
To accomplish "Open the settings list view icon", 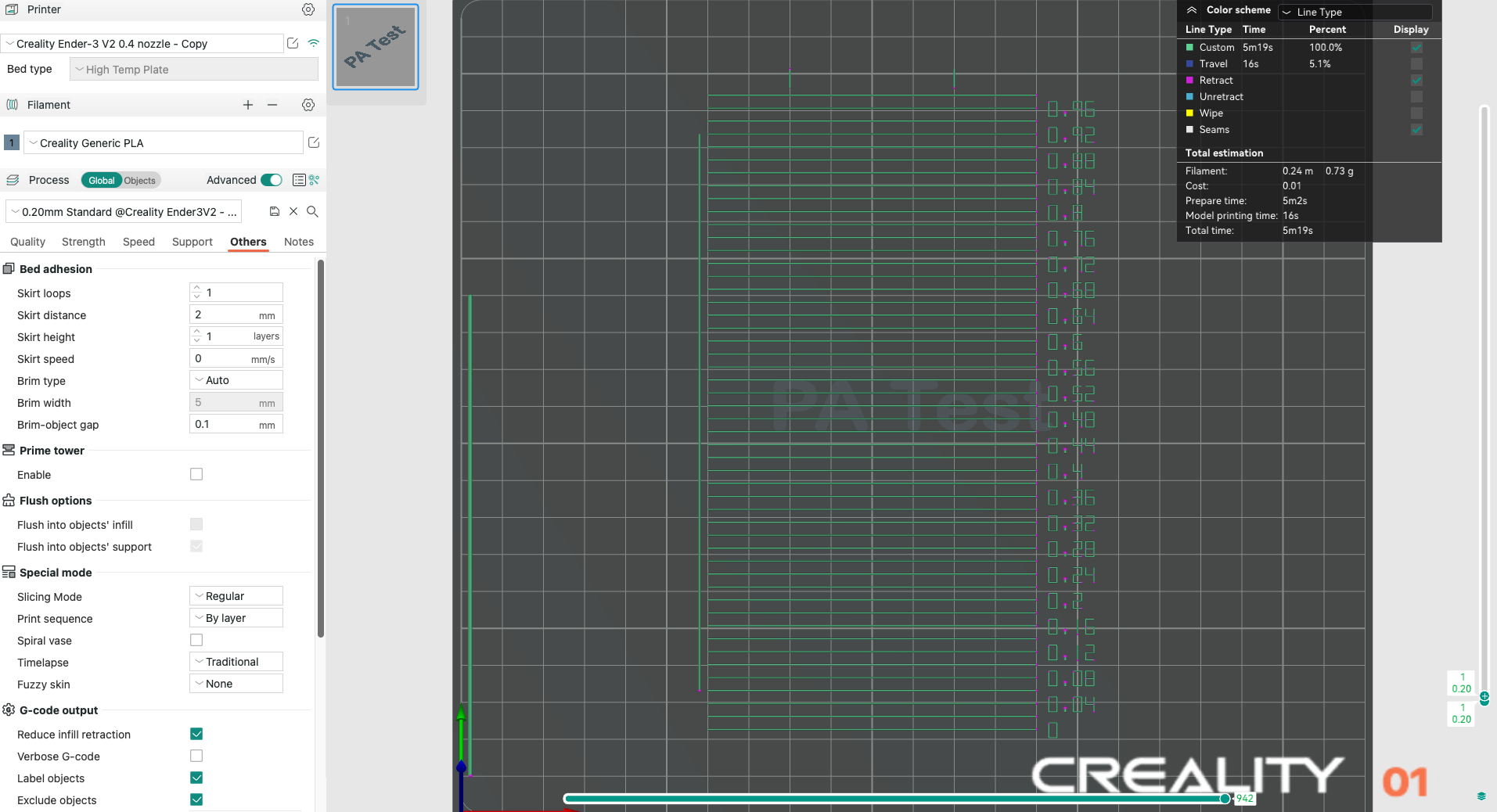I will pos(299,180).
